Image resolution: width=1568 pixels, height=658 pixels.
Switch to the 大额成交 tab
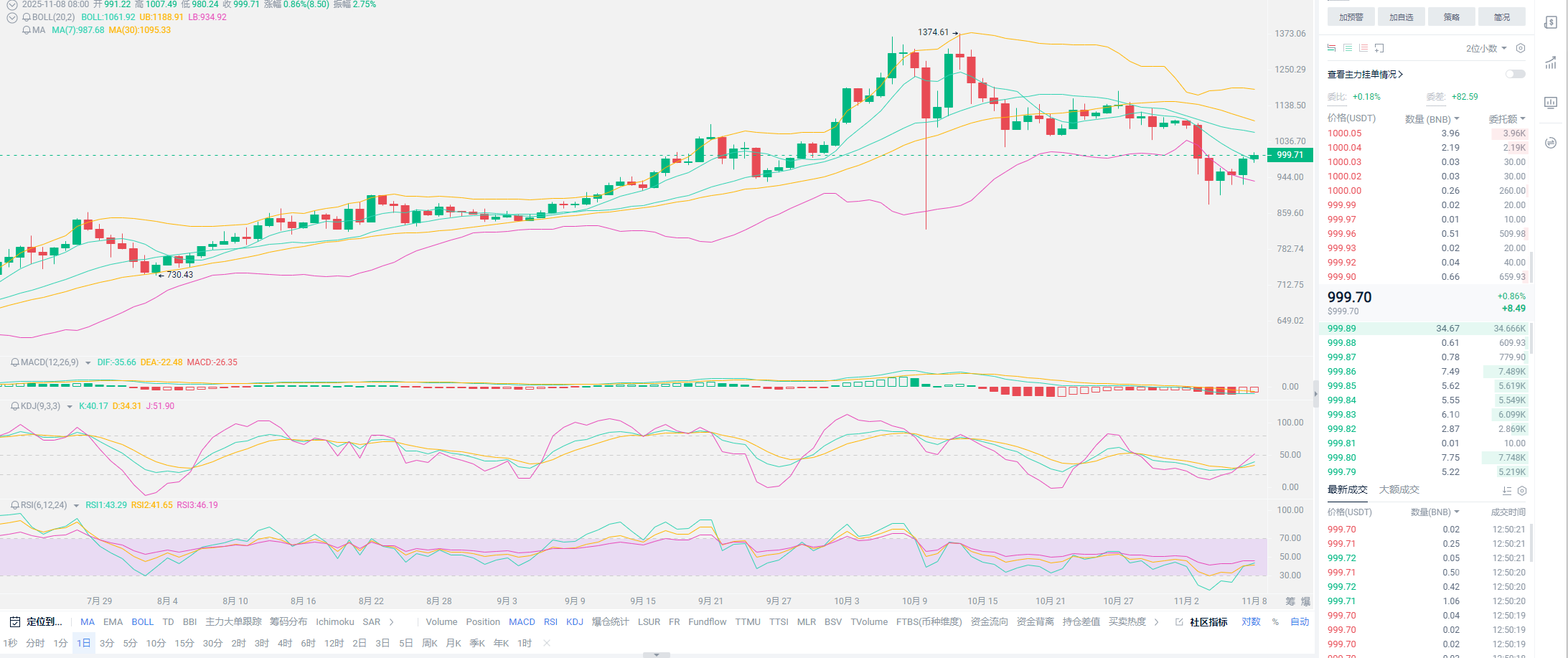click(x=1399, y=489)
